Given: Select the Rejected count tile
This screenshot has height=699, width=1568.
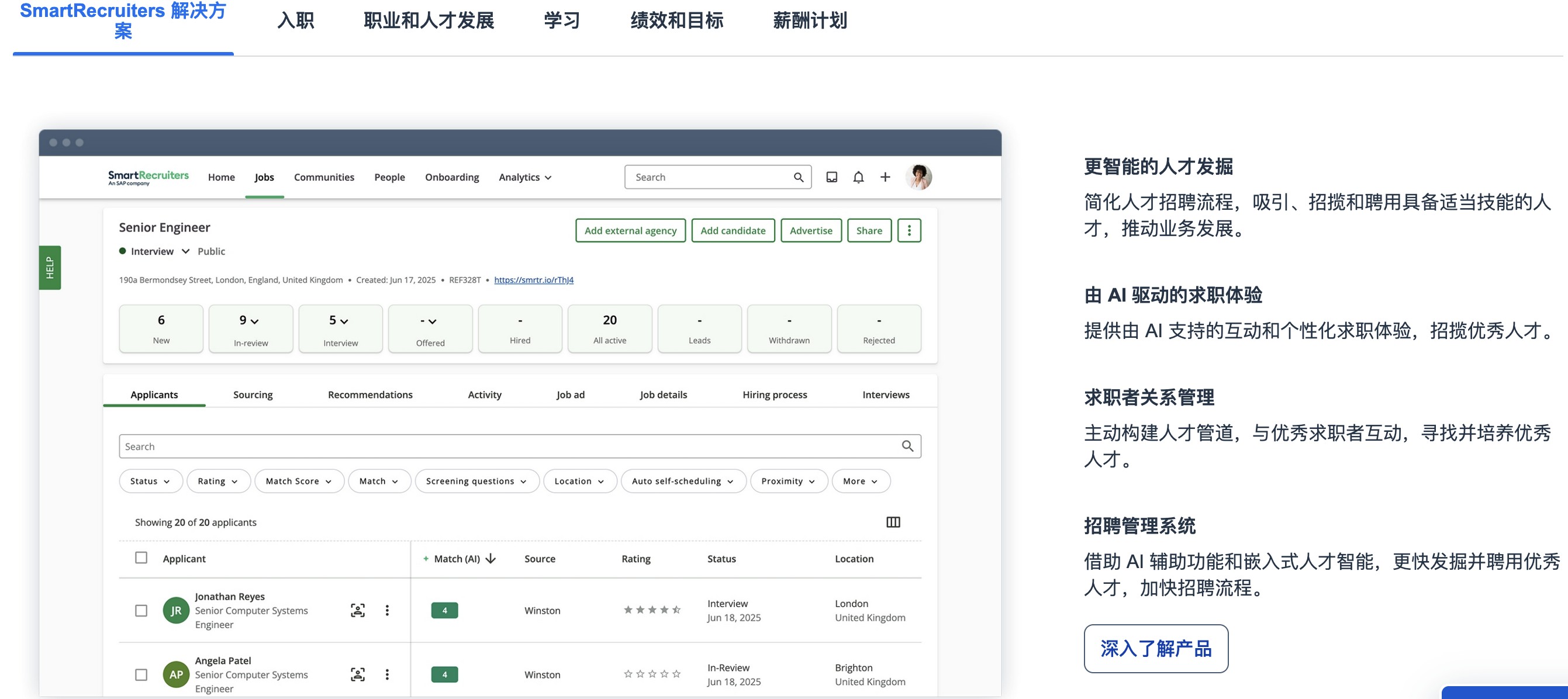Looking at the screenshot, I should [x=878, y=328].
